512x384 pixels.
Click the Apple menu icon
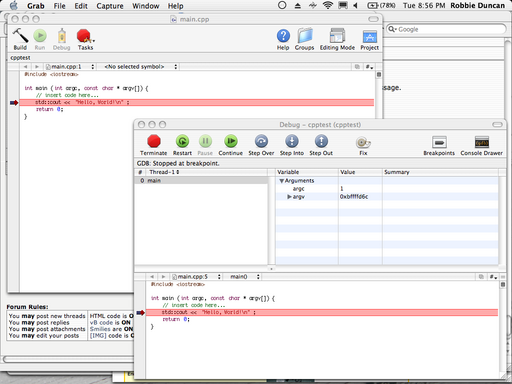click(14, 6)
